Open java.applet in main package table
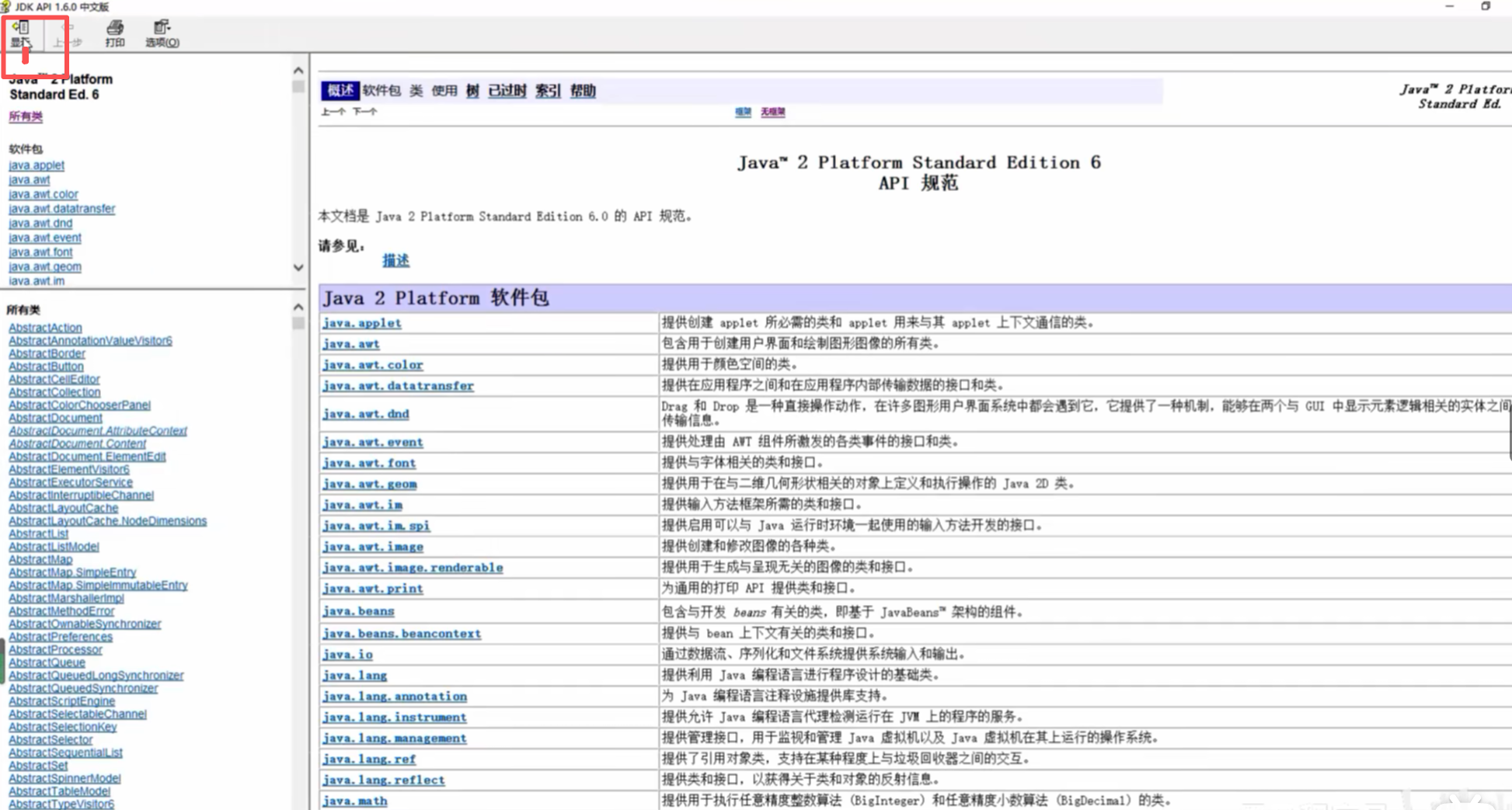 (362, 323)
